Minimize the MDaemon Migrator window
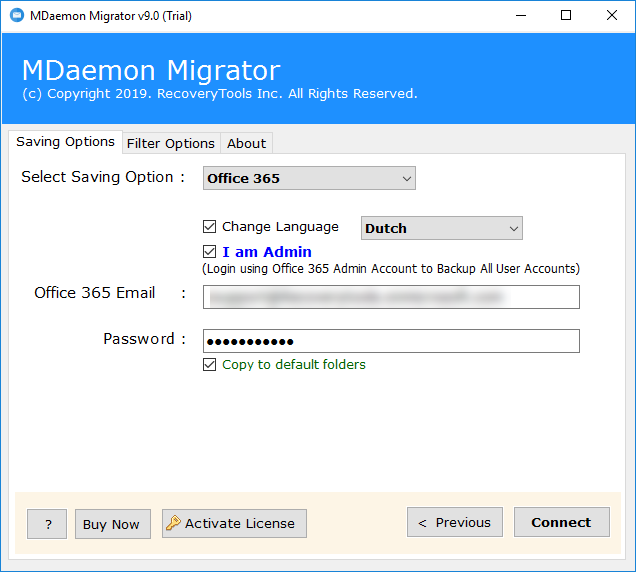Screen dimensions: 636x572 coord(521,15)
